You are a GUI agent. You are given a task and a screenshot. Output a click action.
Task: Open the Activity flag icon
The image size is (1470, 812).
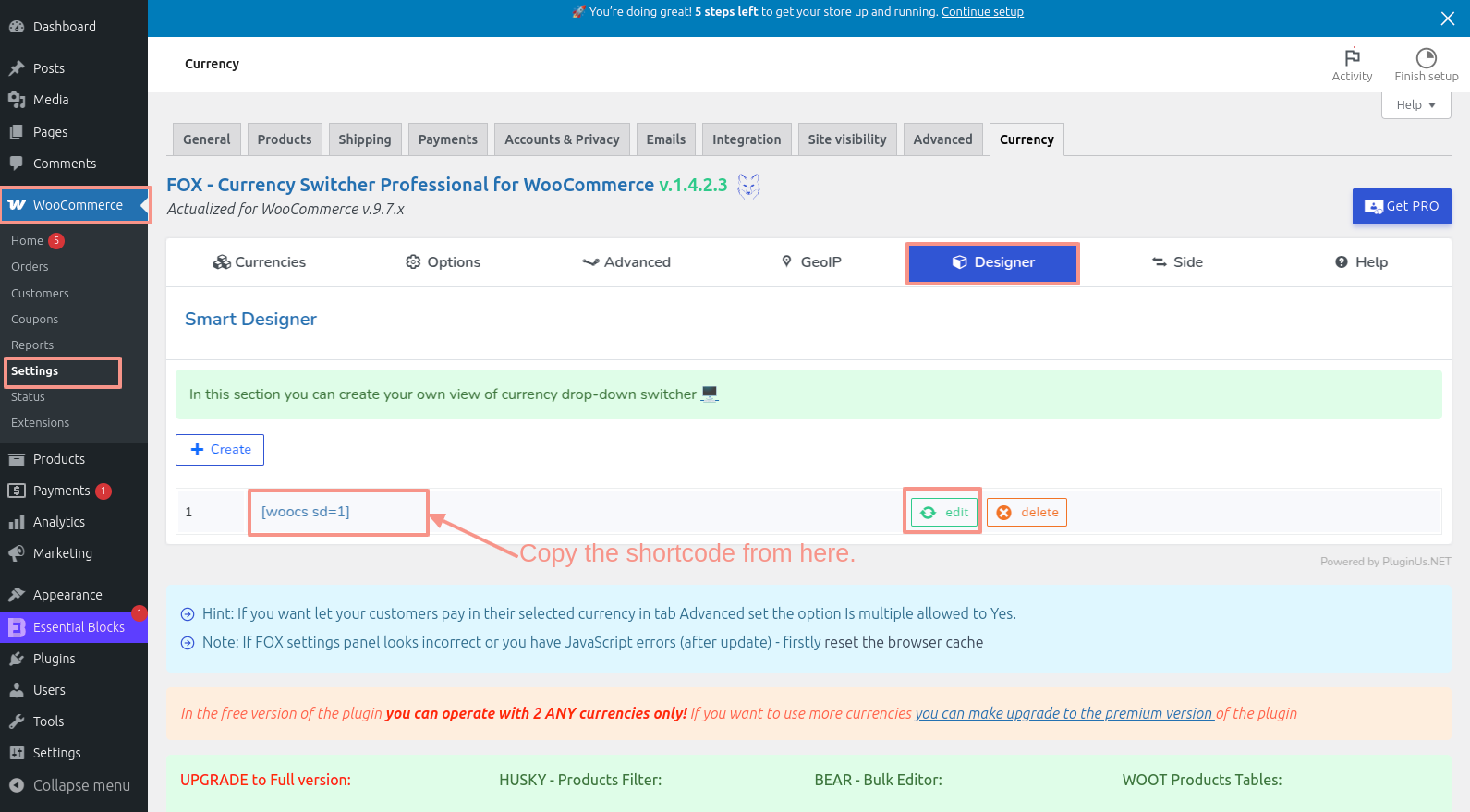pos(1352,56)
